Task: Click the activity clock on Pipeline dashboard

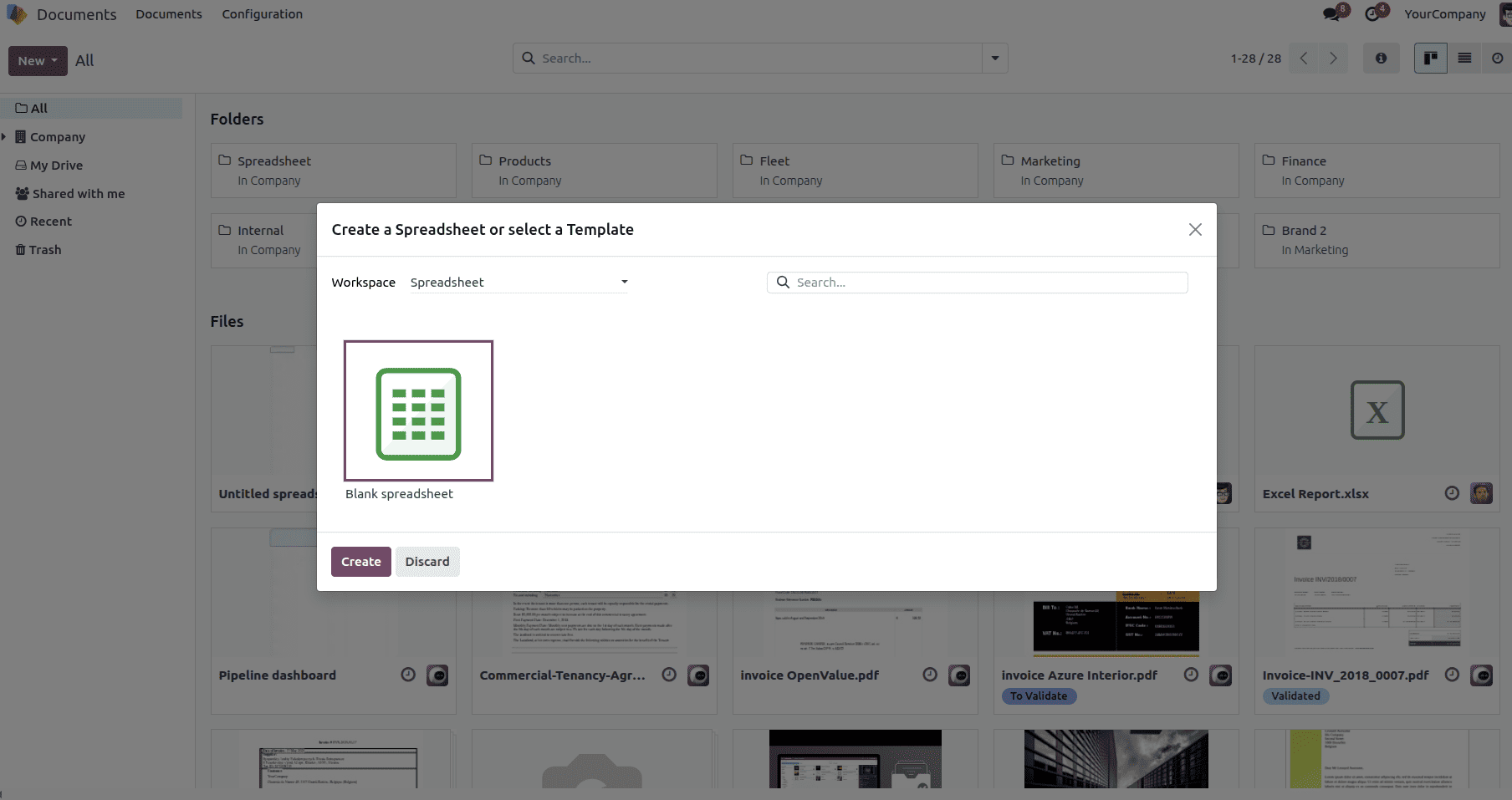Action: click(408, 675)
